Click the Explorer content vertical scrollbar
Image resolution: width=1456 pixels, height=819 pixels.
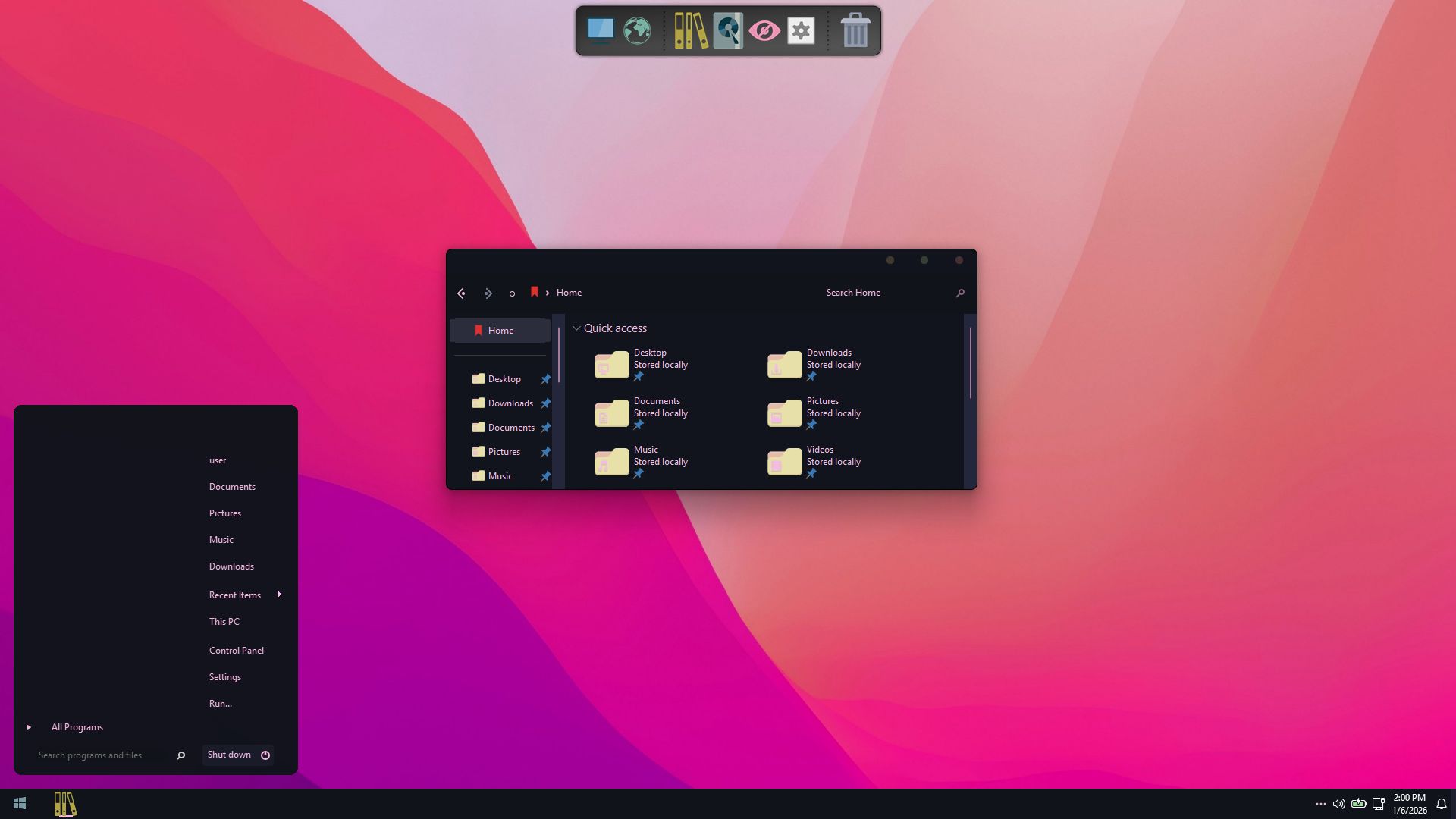pyautogui.click(x=970, y=362)
